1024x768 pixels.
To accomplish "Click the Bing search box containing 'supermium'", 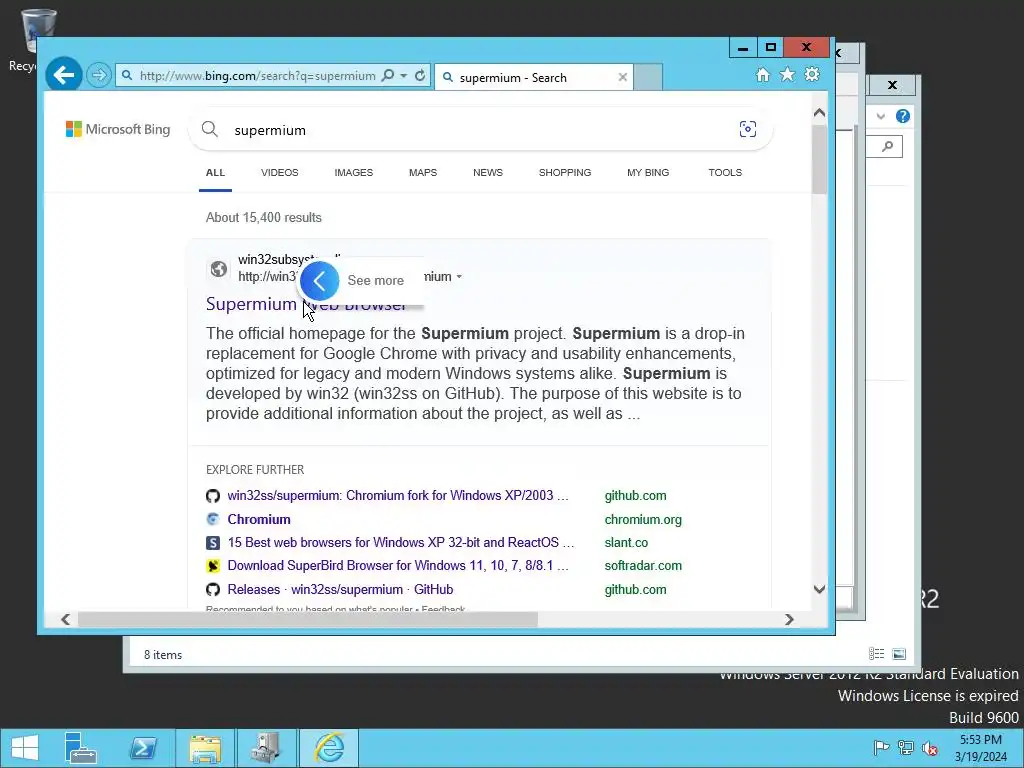I will [480, 129].
